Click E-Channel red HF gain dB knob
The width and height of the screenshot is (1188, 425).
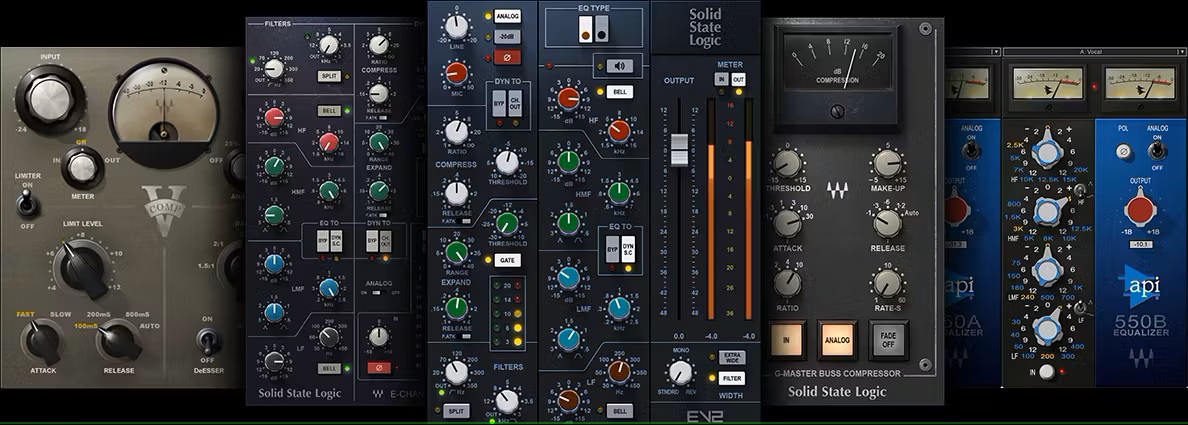click(274, 117)
